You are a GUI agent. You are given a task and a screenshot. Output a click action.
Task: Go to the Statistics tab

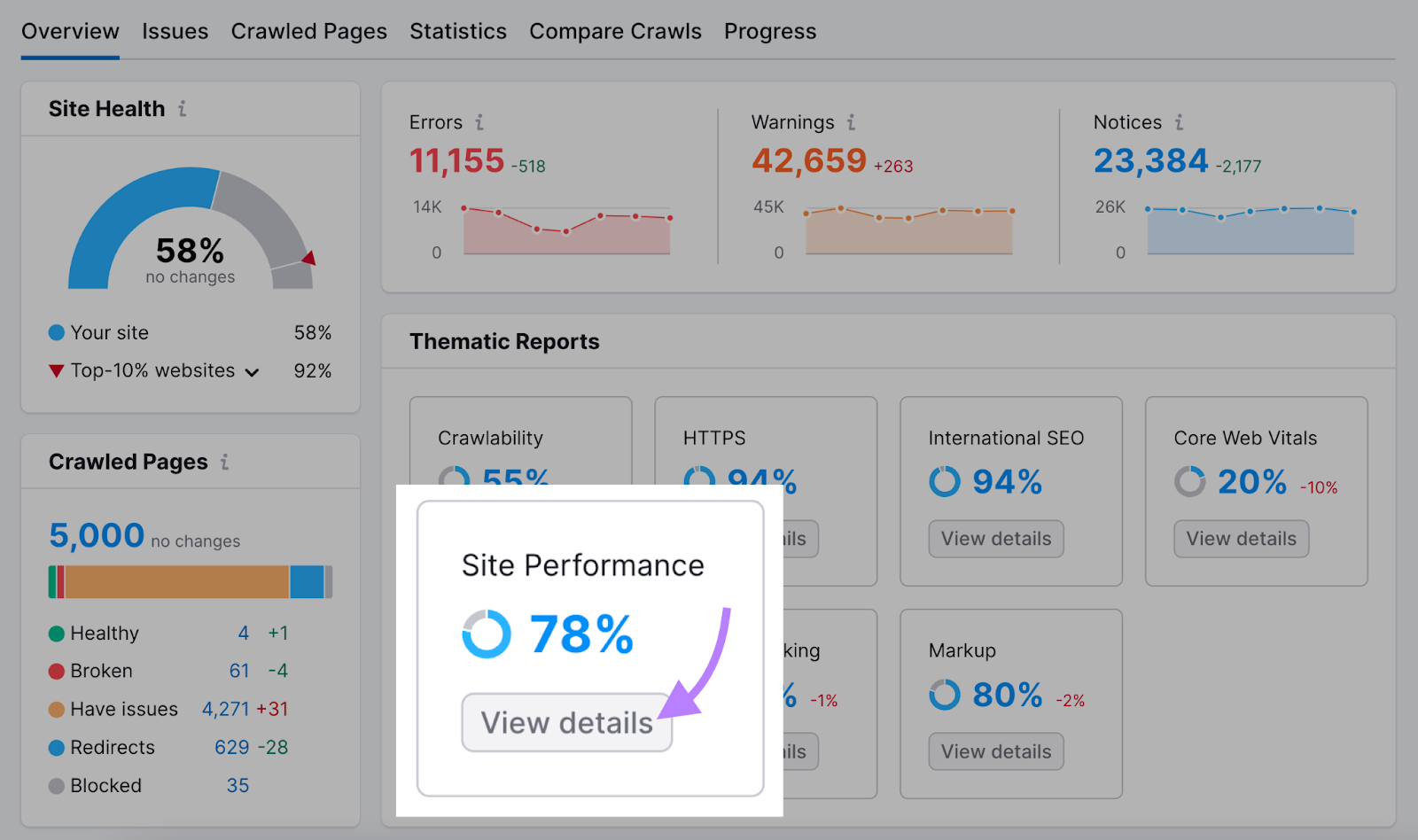457,32
